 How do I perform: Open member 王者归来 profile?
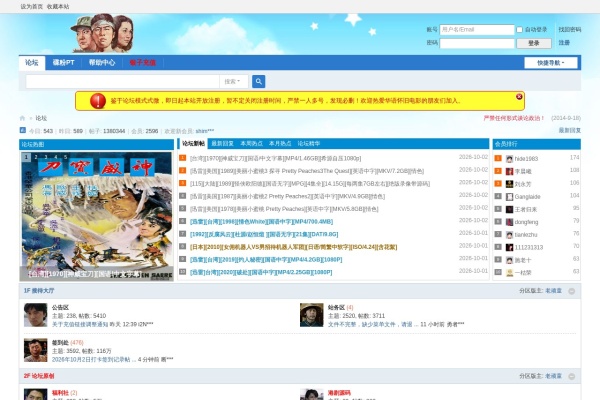[526, 209]
